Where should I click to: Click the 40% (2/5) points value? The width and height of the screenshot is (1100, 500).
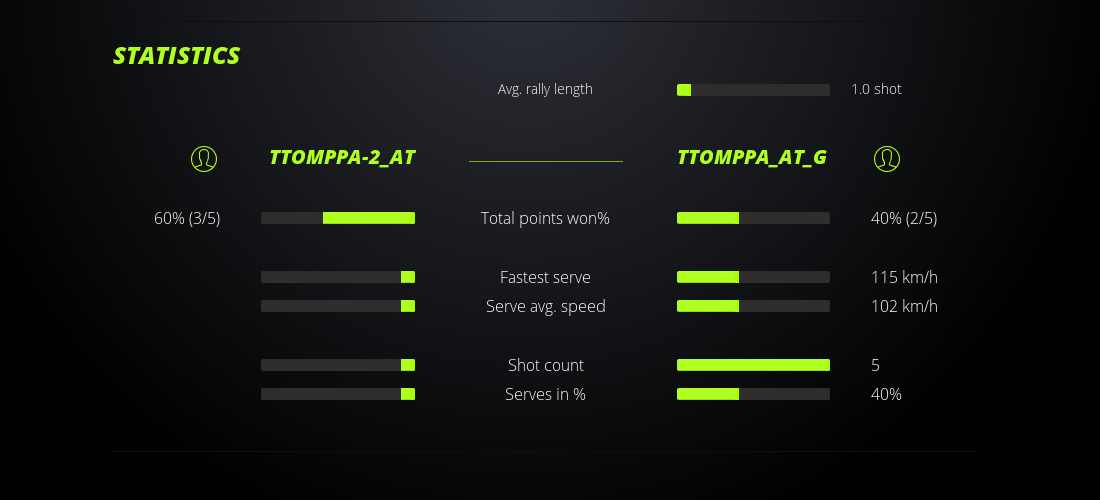[904, 218]
